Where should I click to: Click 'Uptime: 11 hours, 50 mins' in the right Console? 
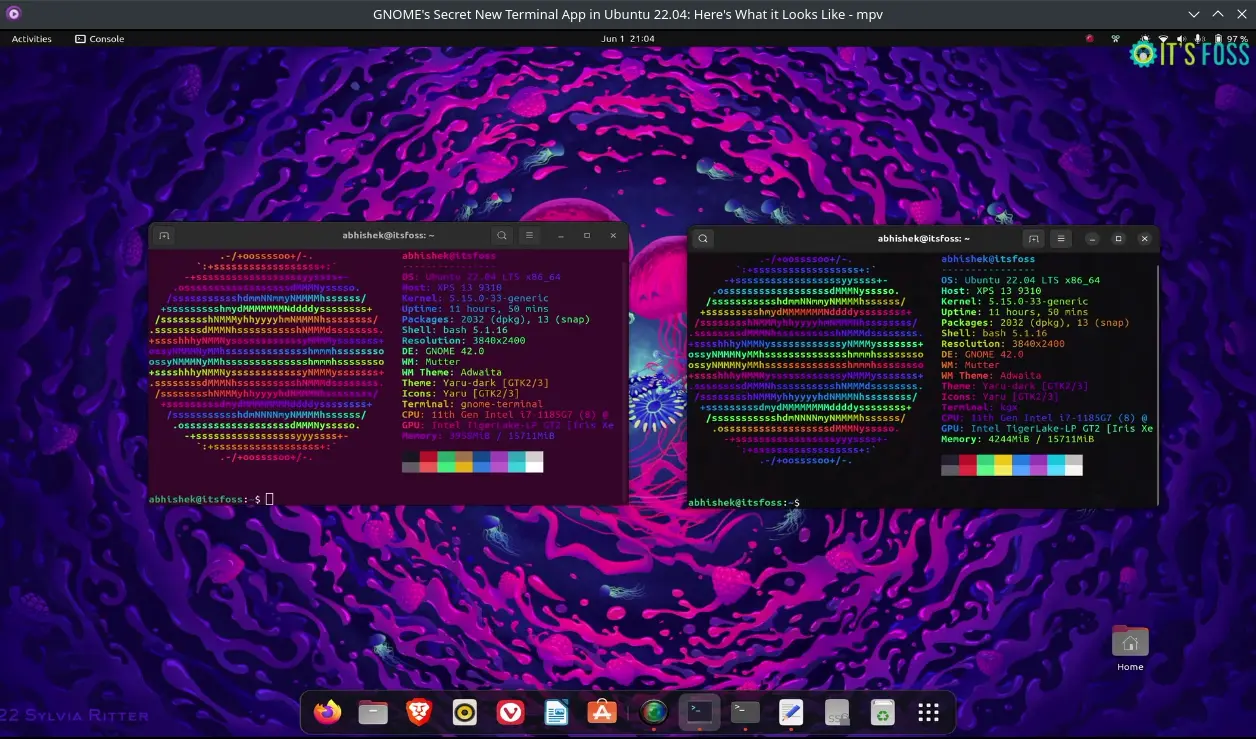point(1014,312)
